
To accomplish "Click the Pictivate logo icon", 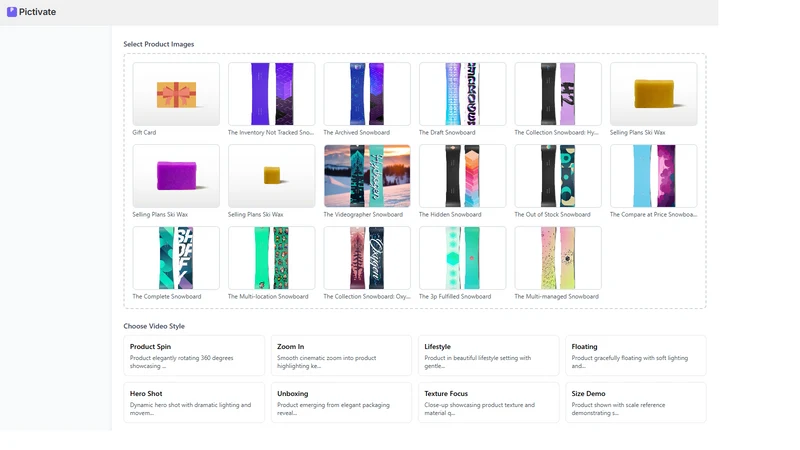I will pyautogui.click(x=11, y=12).
